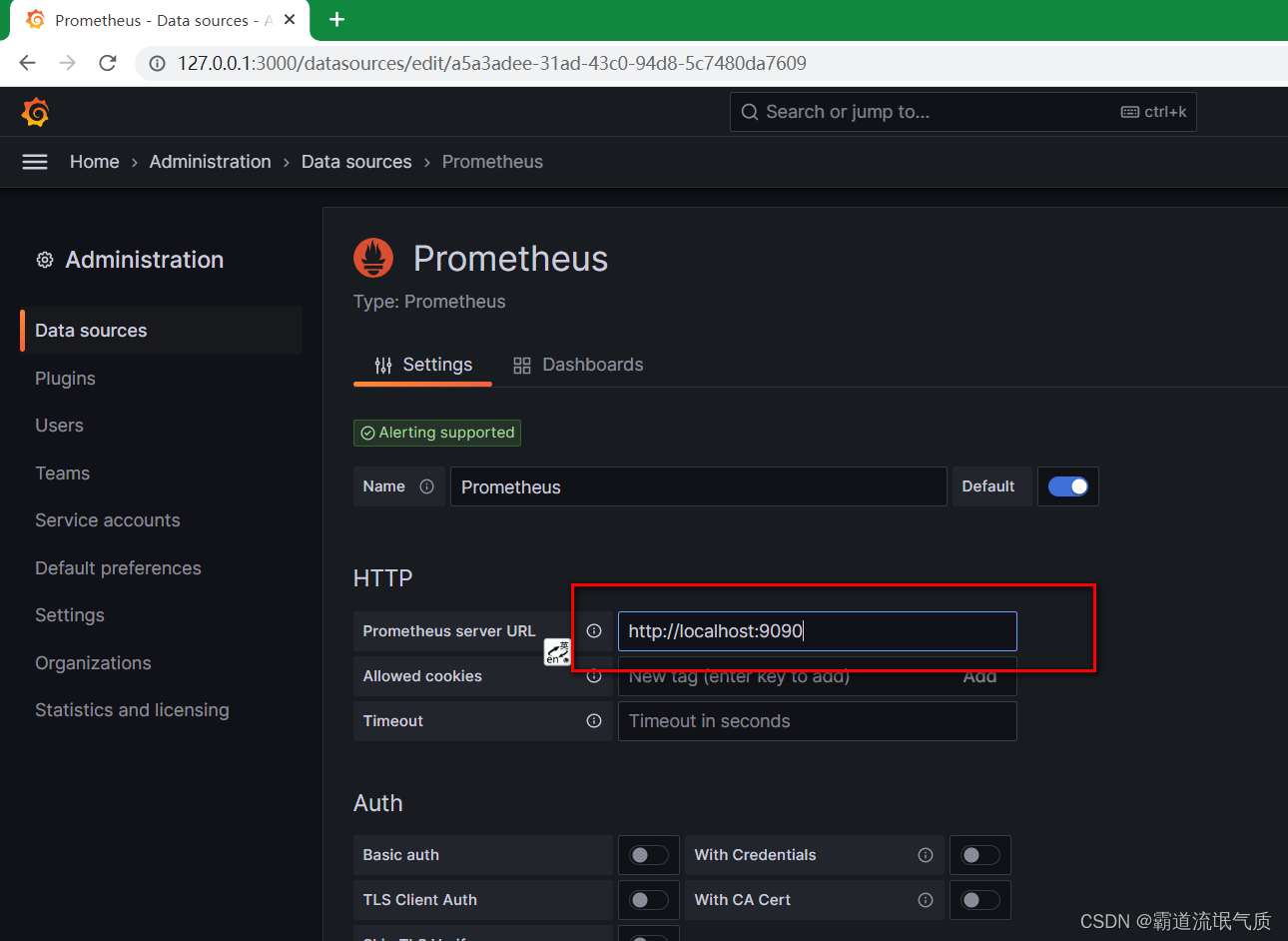Click the Search or jump to field
Viewport: 1288px width, 941px height.
(x=963, y=112)
